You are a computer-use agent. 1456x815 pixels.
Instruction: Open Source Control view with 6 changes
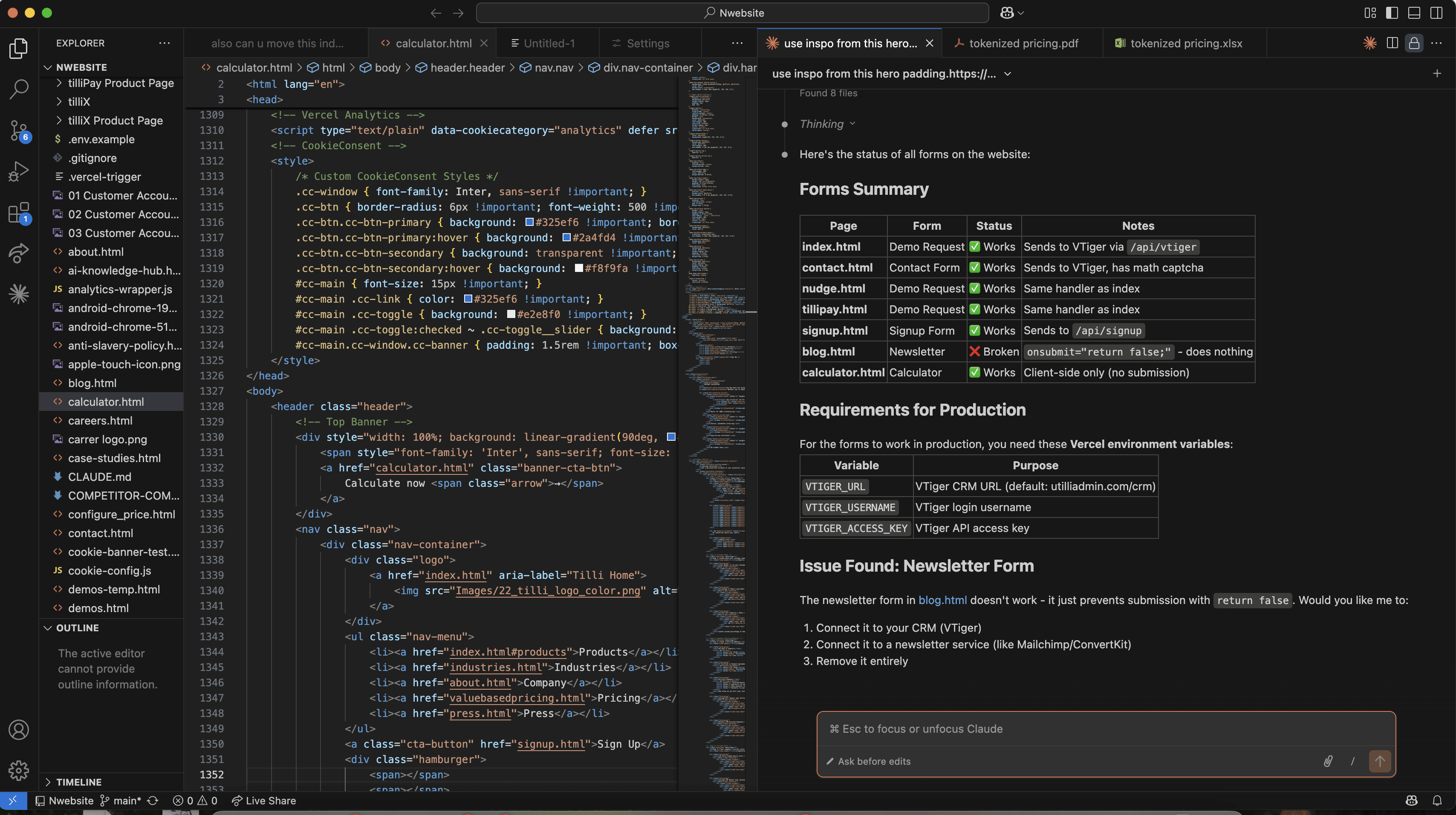19,130
